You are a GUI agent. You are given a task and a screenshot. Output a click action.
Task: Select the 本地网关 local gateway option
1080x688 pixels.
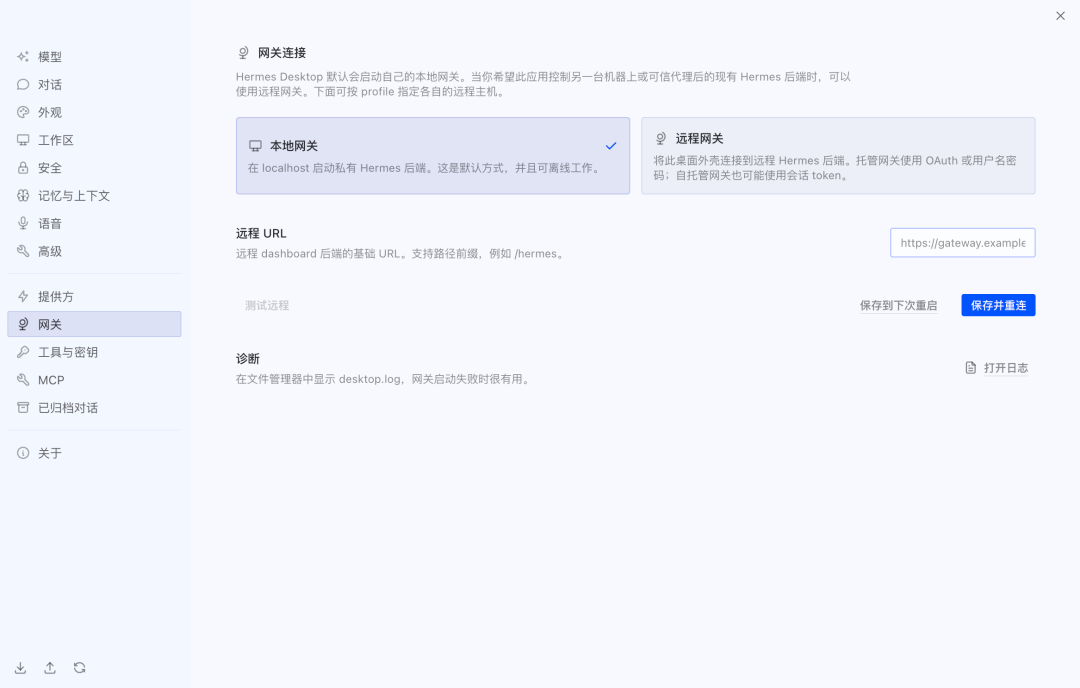pos(433,156)
